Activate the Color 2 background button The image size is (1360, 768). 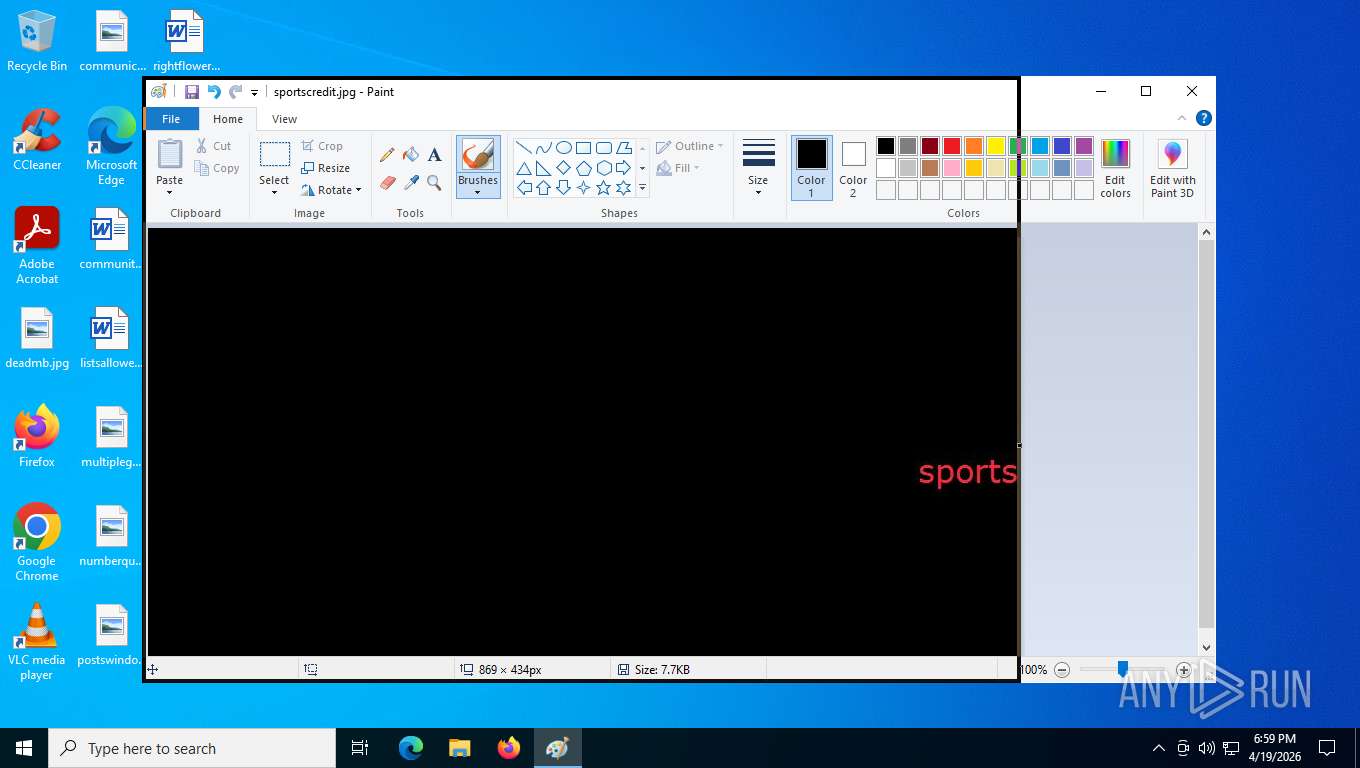pyautogui.click(x=853, y=167)
